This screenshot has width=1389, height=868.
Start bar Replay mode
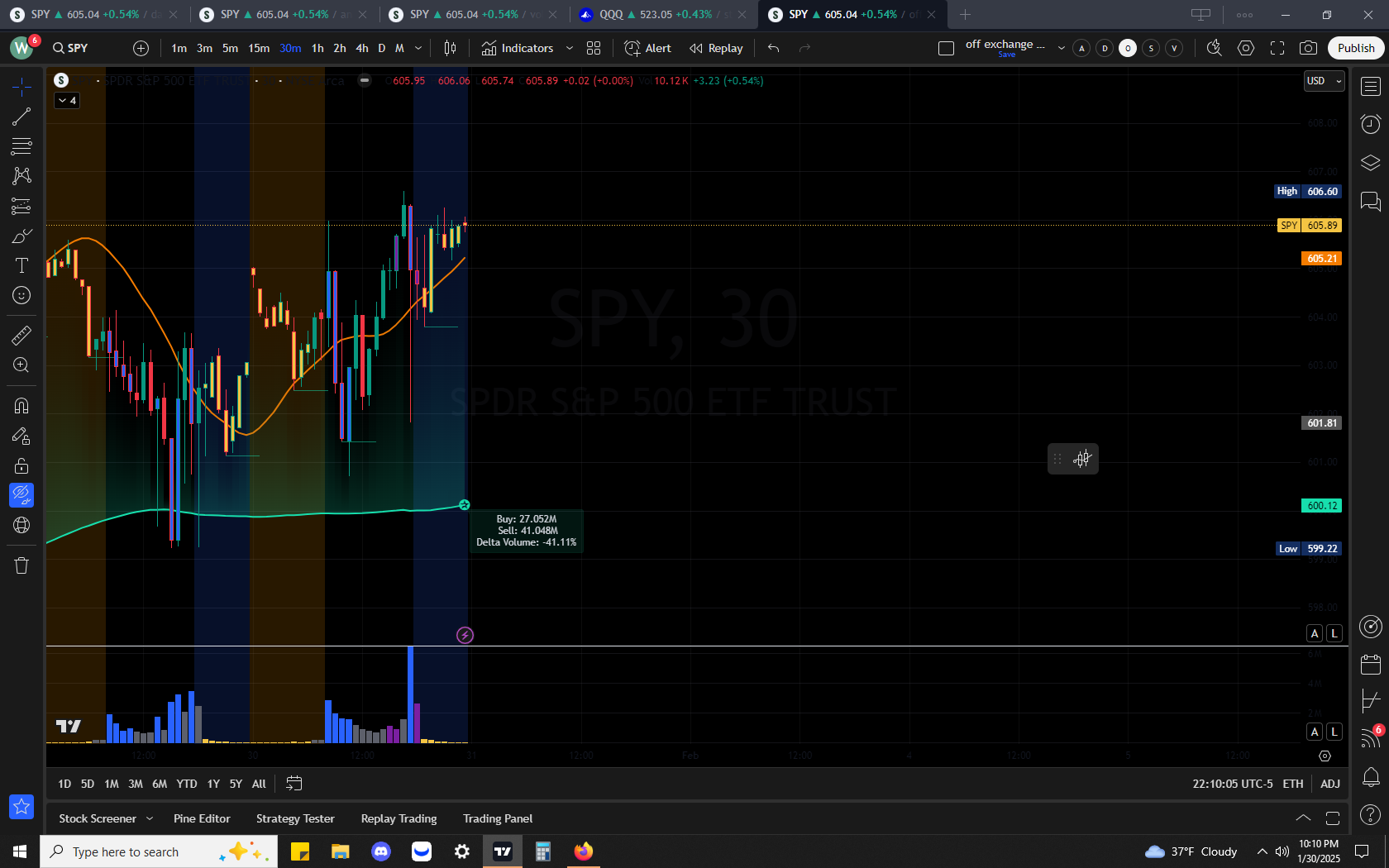coord(716,48)
